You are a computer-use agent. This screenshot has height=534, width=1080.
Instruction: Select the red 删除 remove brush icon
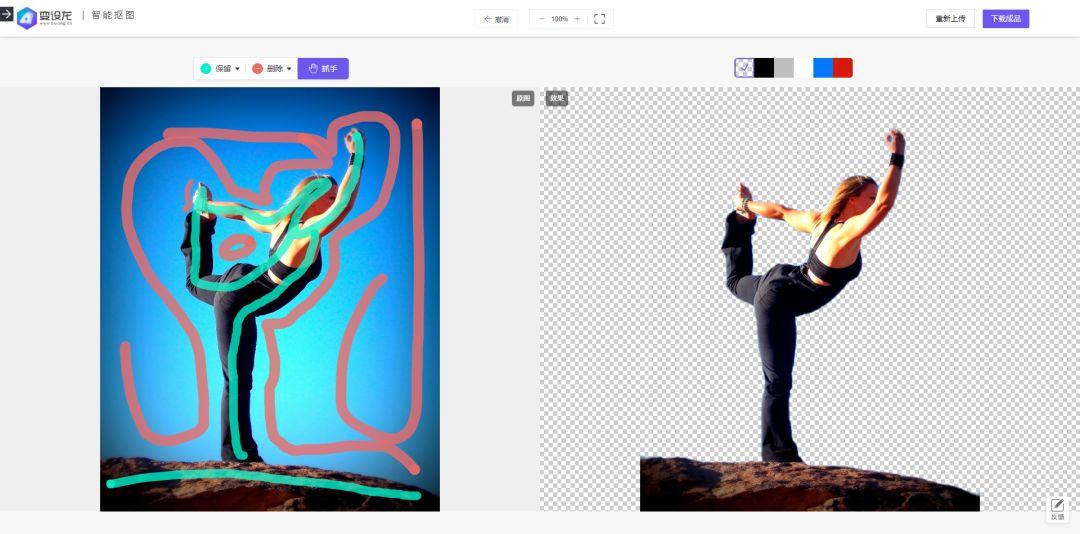point(258,68)
